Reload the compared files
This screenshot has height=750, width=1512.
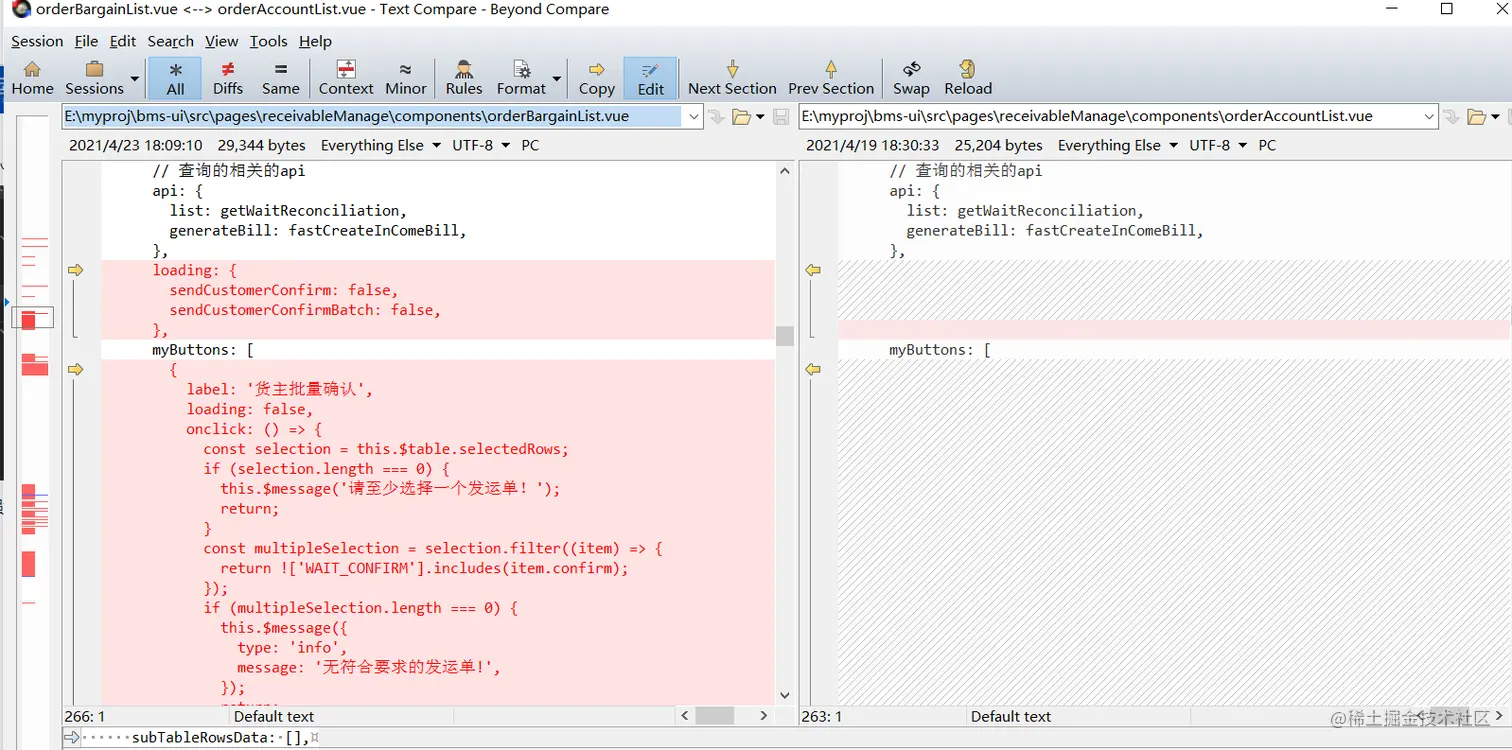(968, 78)
